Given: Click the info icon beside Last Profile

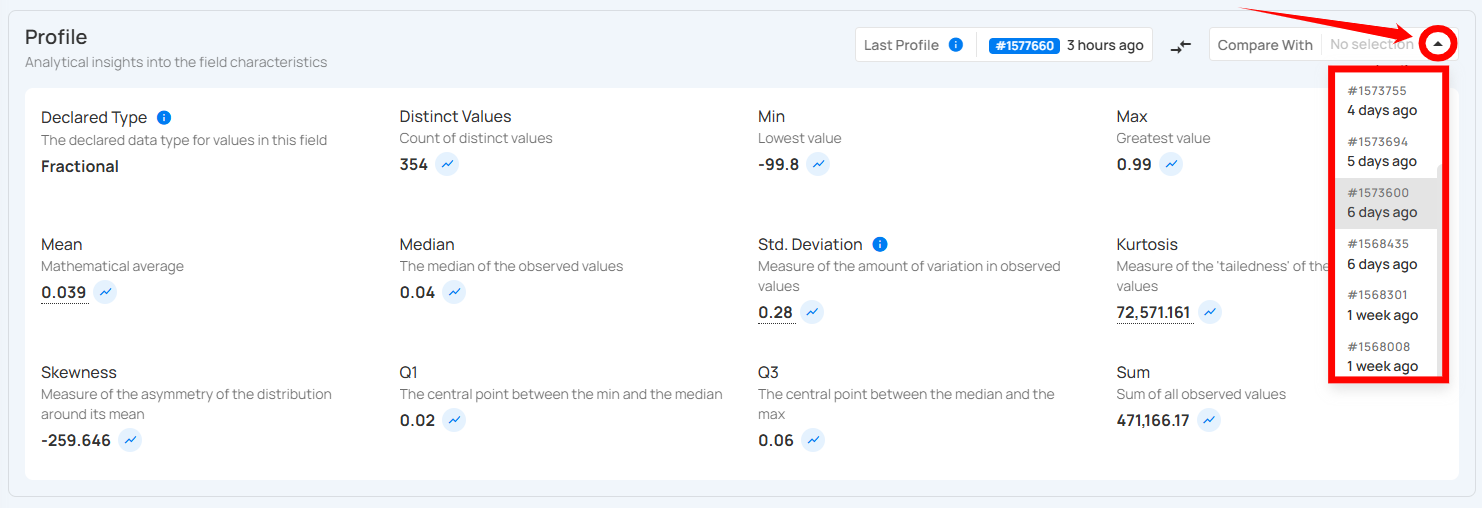Looking at the screenshot, I should point(956,45).
